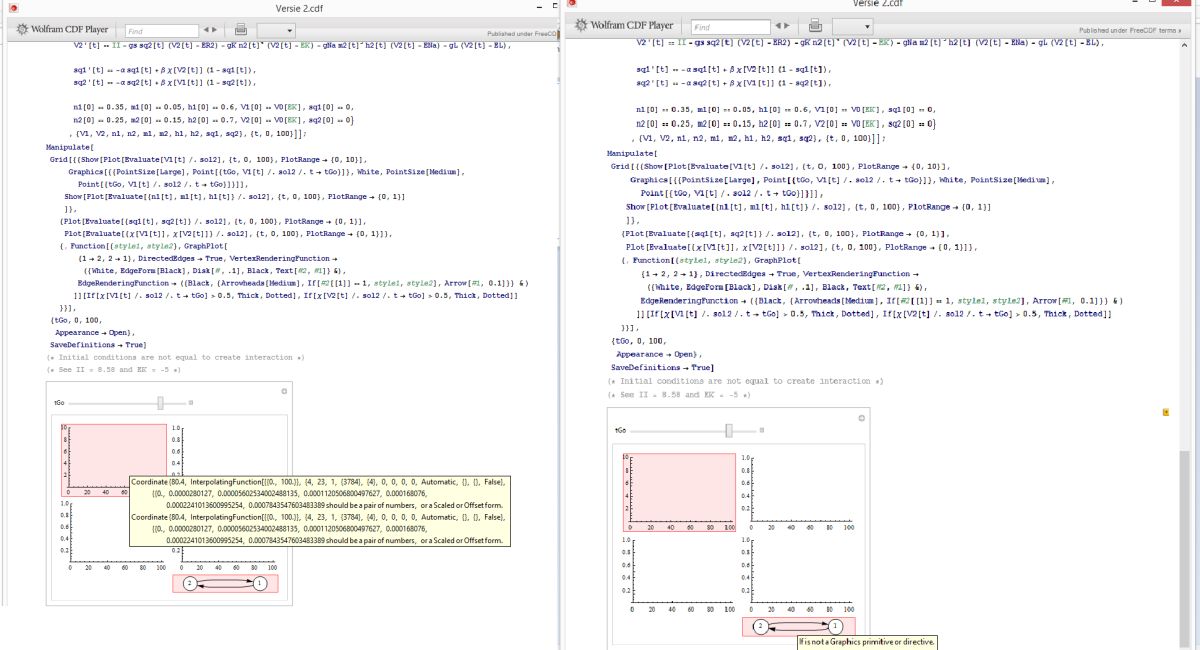Click the pink error plot in the left window

click(114, 461)
